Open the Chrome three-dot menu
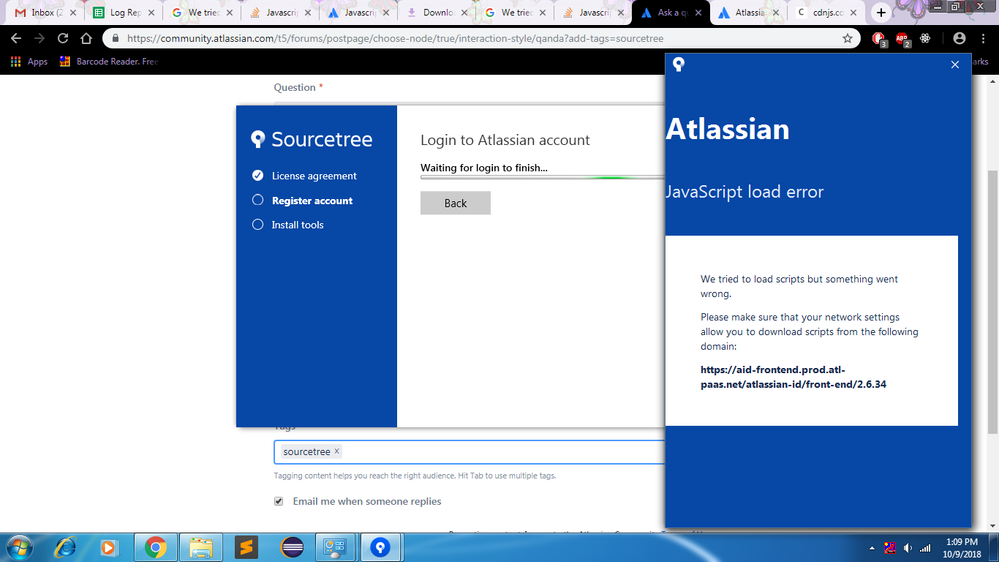This screenshot has width=999, height=562. pyautogui.click(x=984, y=38)
